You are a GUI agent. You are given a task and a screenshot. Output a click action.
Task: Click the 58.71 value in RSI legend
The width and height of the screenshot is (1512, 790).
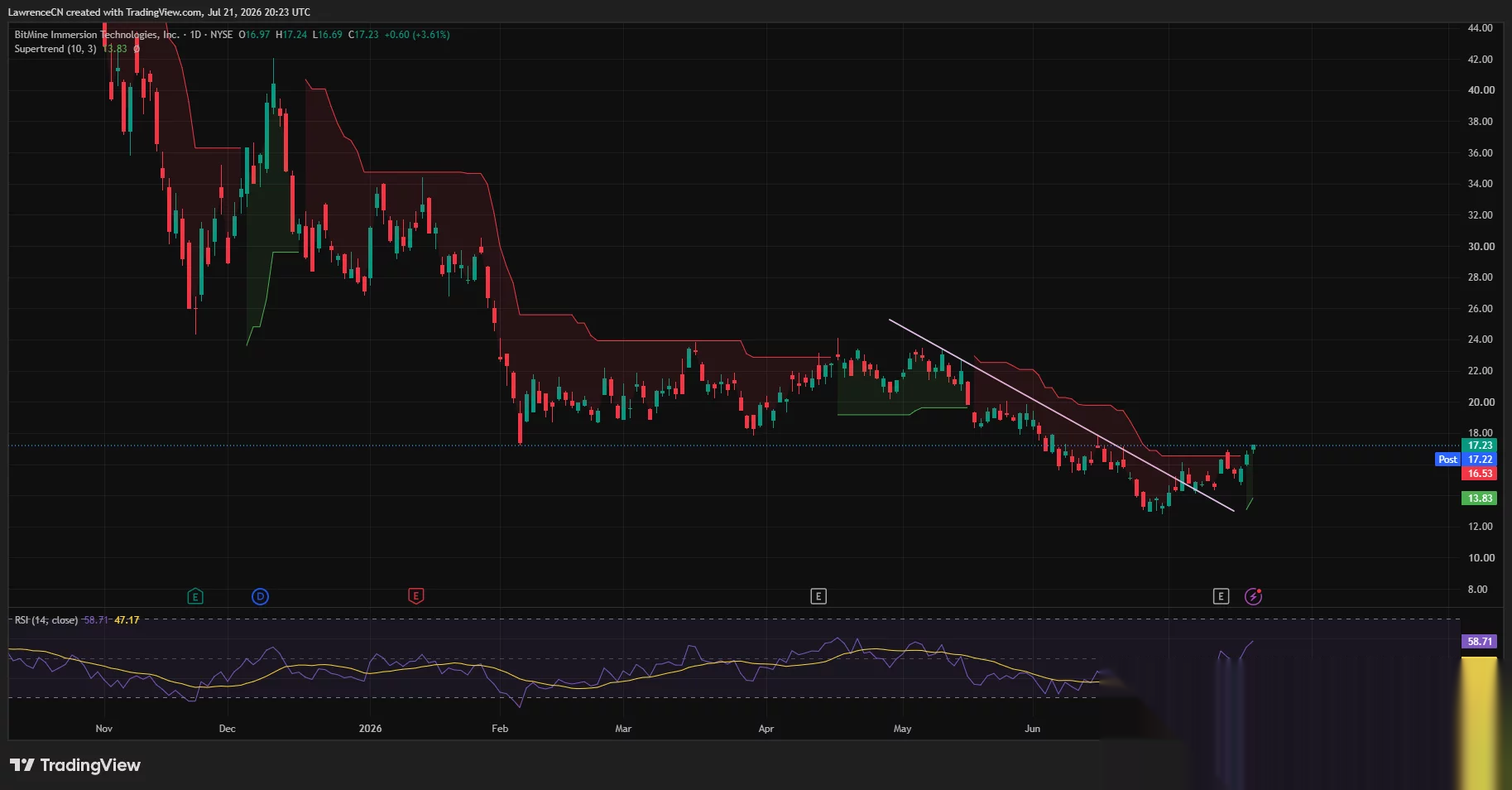(x=96, y=620)
